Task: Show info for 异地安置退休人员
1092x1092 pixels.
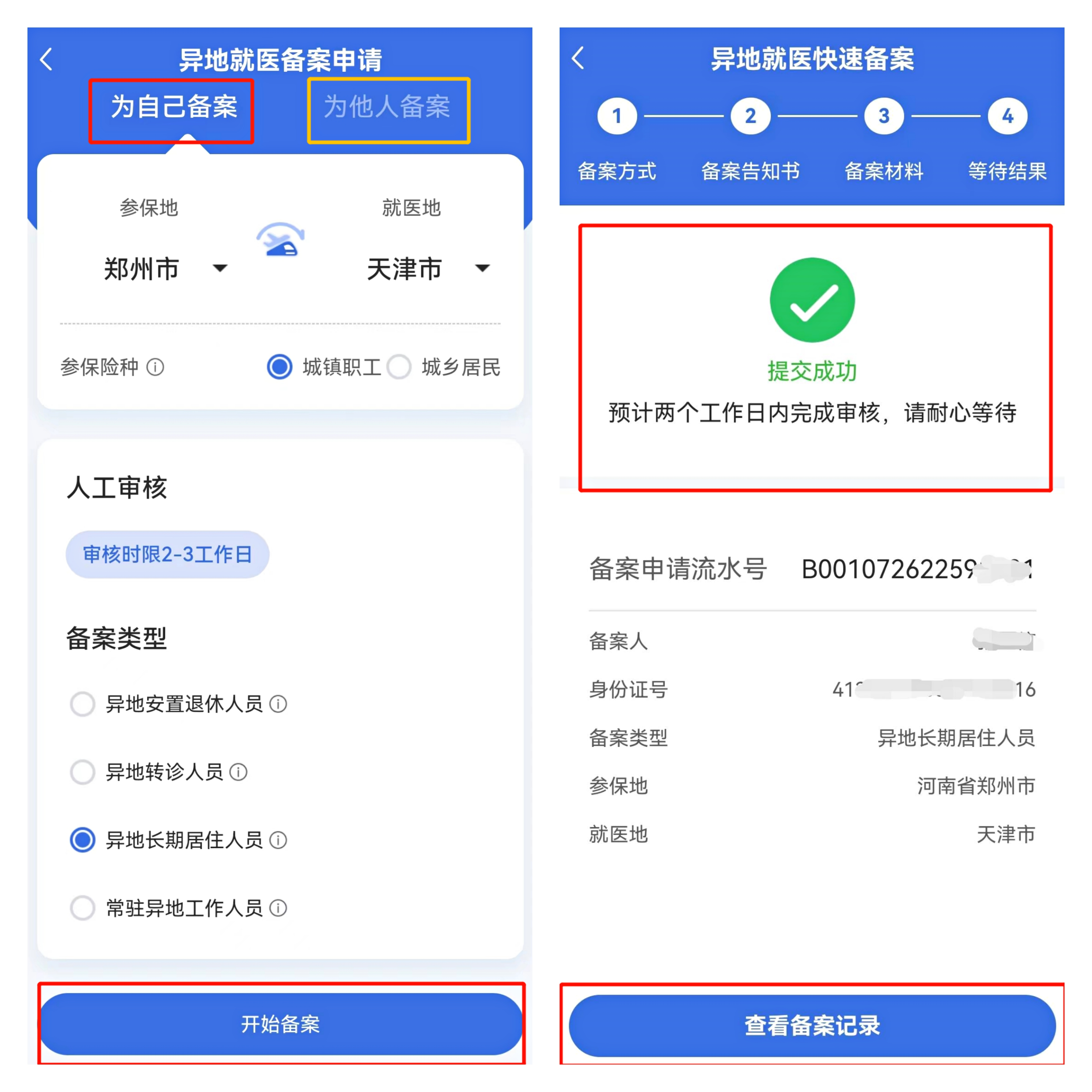Action: 278,704
